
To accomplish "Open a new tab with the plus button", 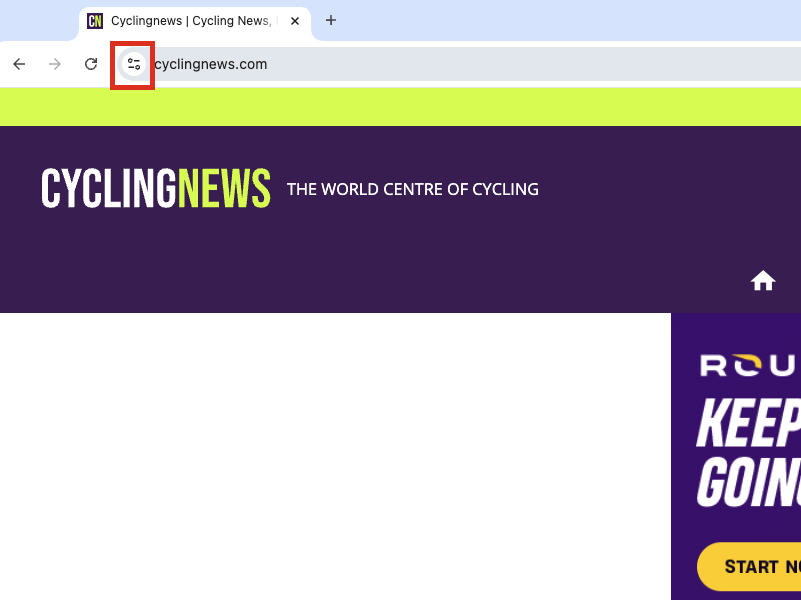I will click(331, 20).
